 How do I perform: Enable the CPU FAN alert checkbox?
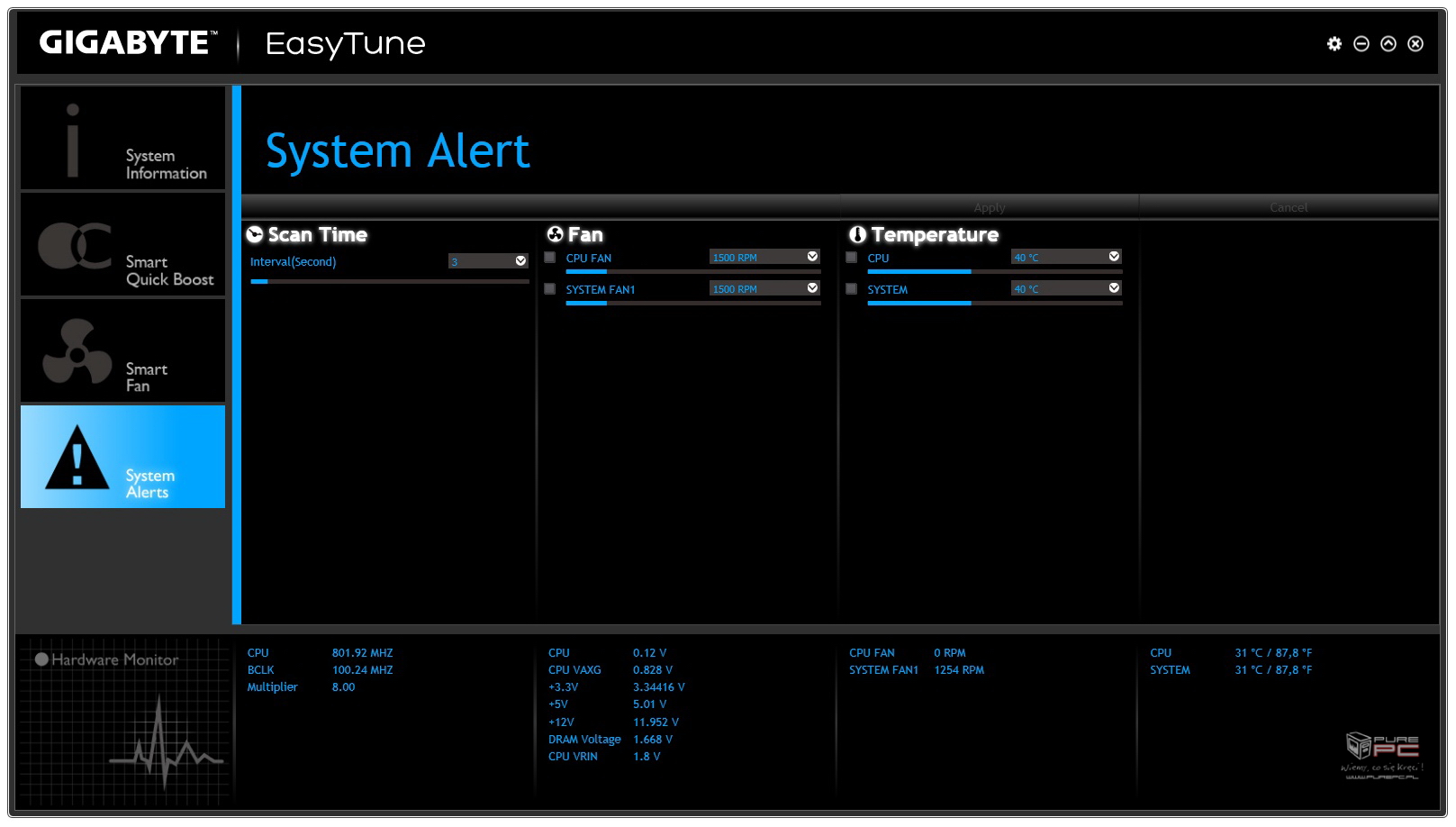[x=550, y=258]
